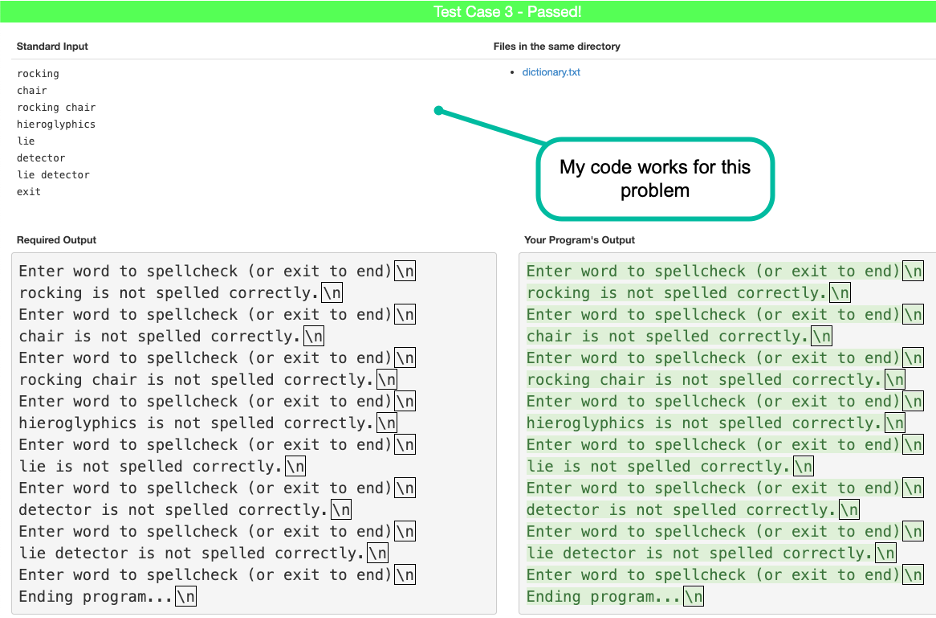Click the \n marker after 'Ending program...' in Your Program's Output
Viewport: 936px width, 618px height.
coord(695,596)
